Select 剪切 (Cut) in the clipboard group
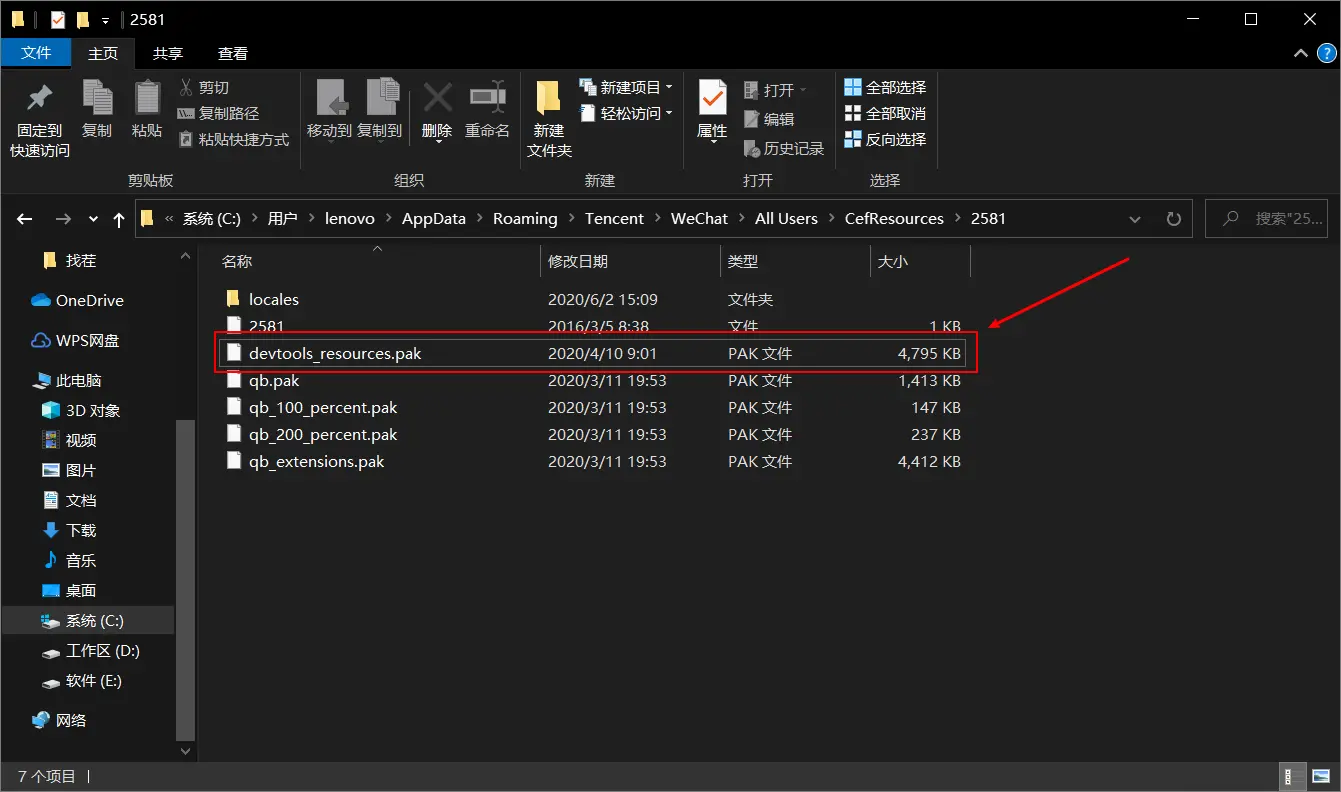This screenshot has height=792, width=1341. click(203, 88)
